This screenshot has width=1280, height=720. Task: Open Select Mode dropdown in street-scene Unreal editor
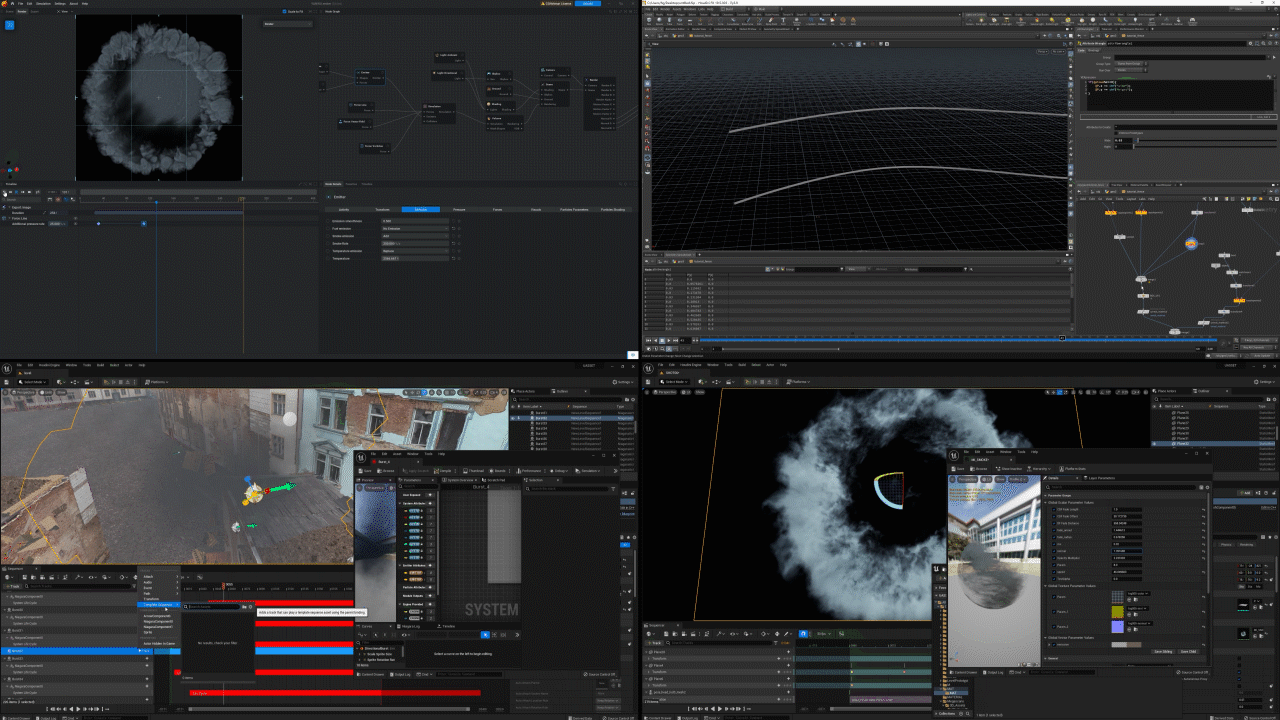tap(34, 382)
